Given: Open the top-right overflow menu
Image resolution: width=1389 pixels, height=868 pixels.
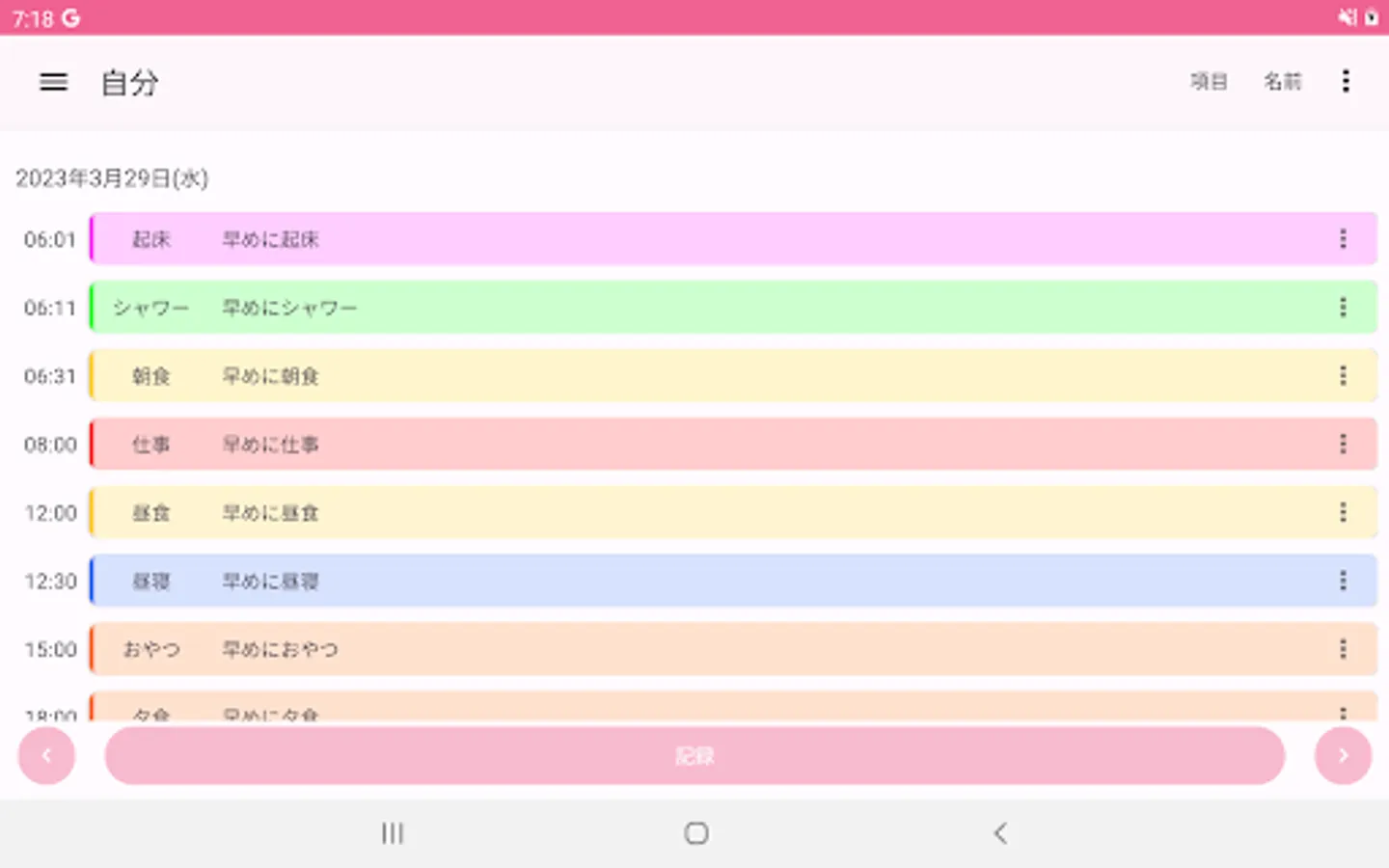Looking at the screenshot, I should point(1346,82).
